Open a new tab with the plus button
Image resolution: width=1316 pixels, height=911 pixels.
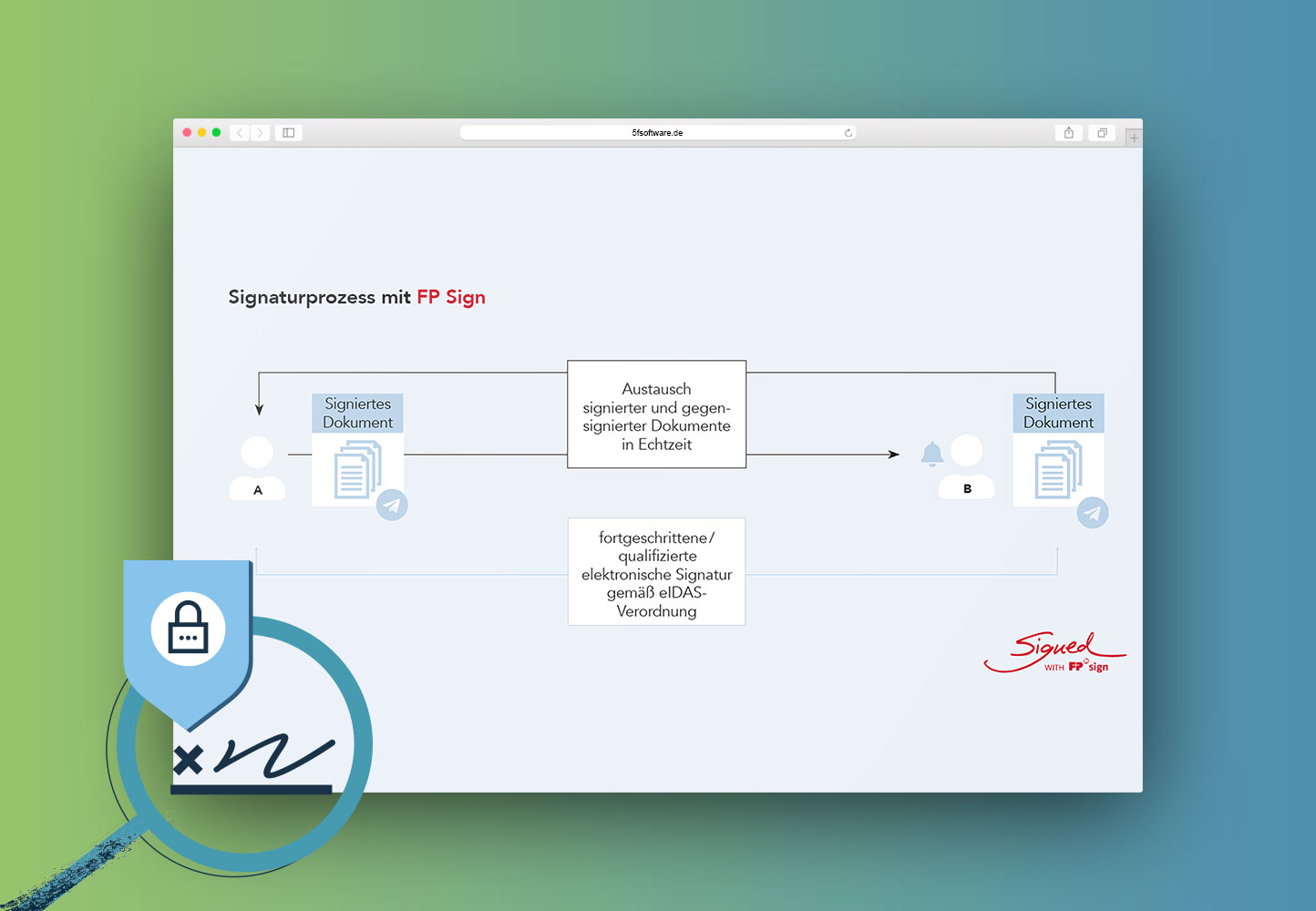point(1134,138)
